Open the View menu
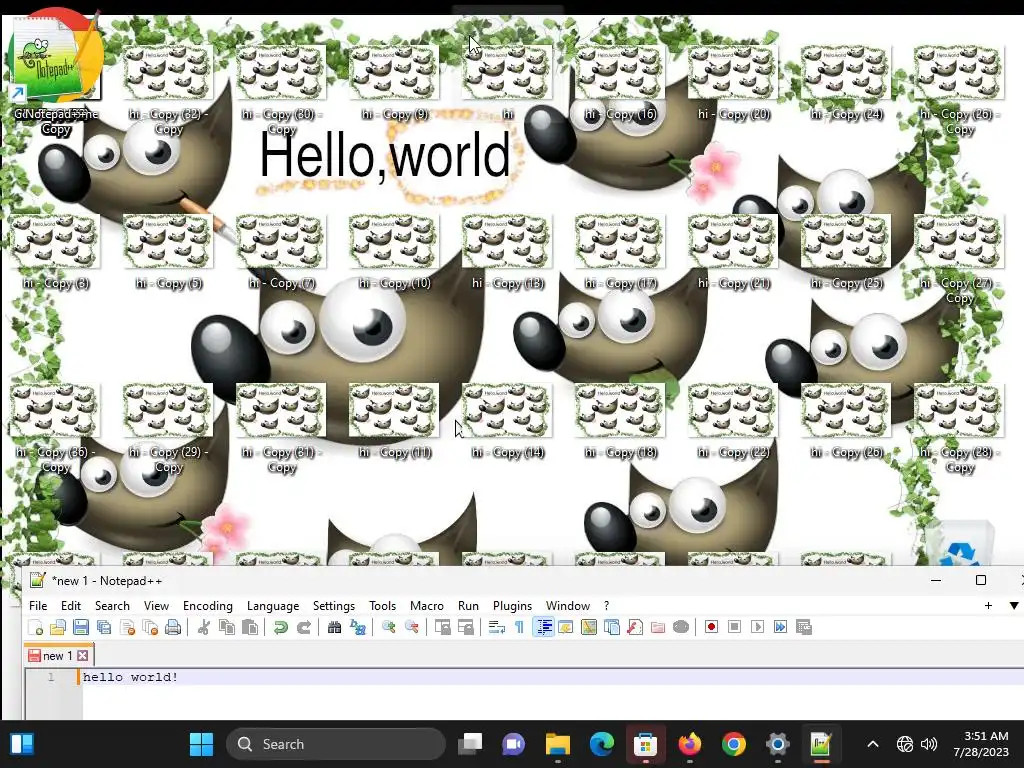Image resolution: width=1024 pixels, height=768 pixels. [156, 606]
